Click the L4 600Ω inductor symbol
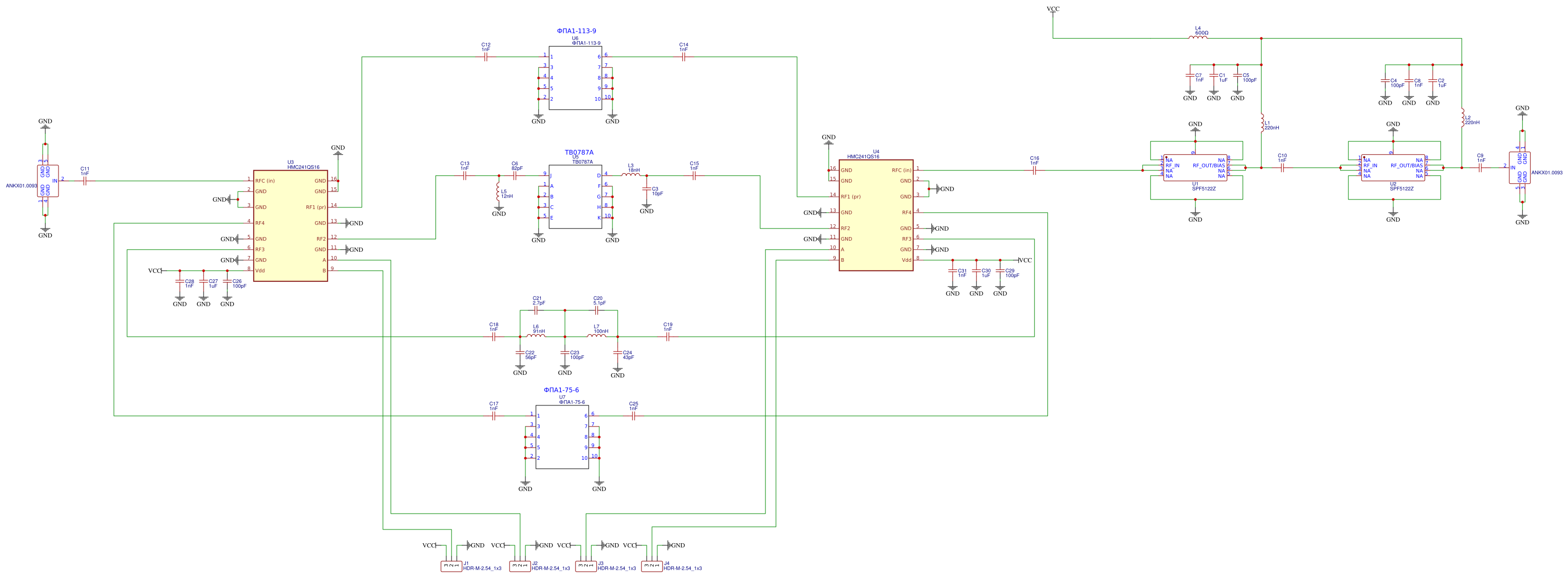Screen dimensions: 1568x577 1198,38
